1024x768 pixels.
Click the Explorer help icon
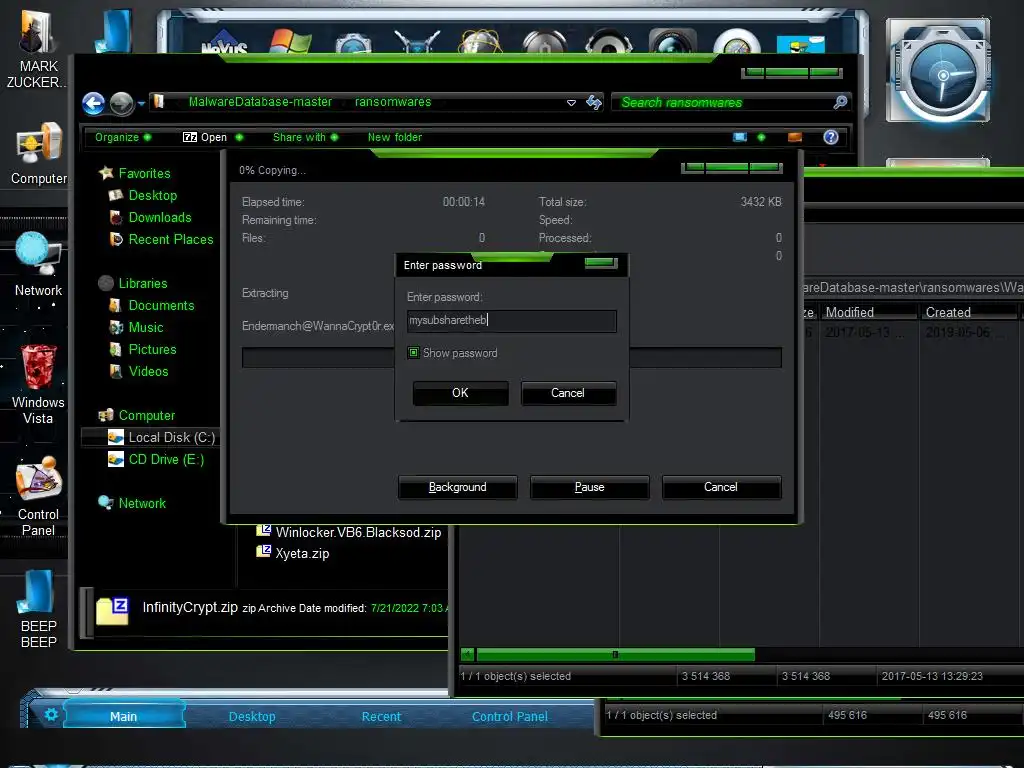click(831, 137)
